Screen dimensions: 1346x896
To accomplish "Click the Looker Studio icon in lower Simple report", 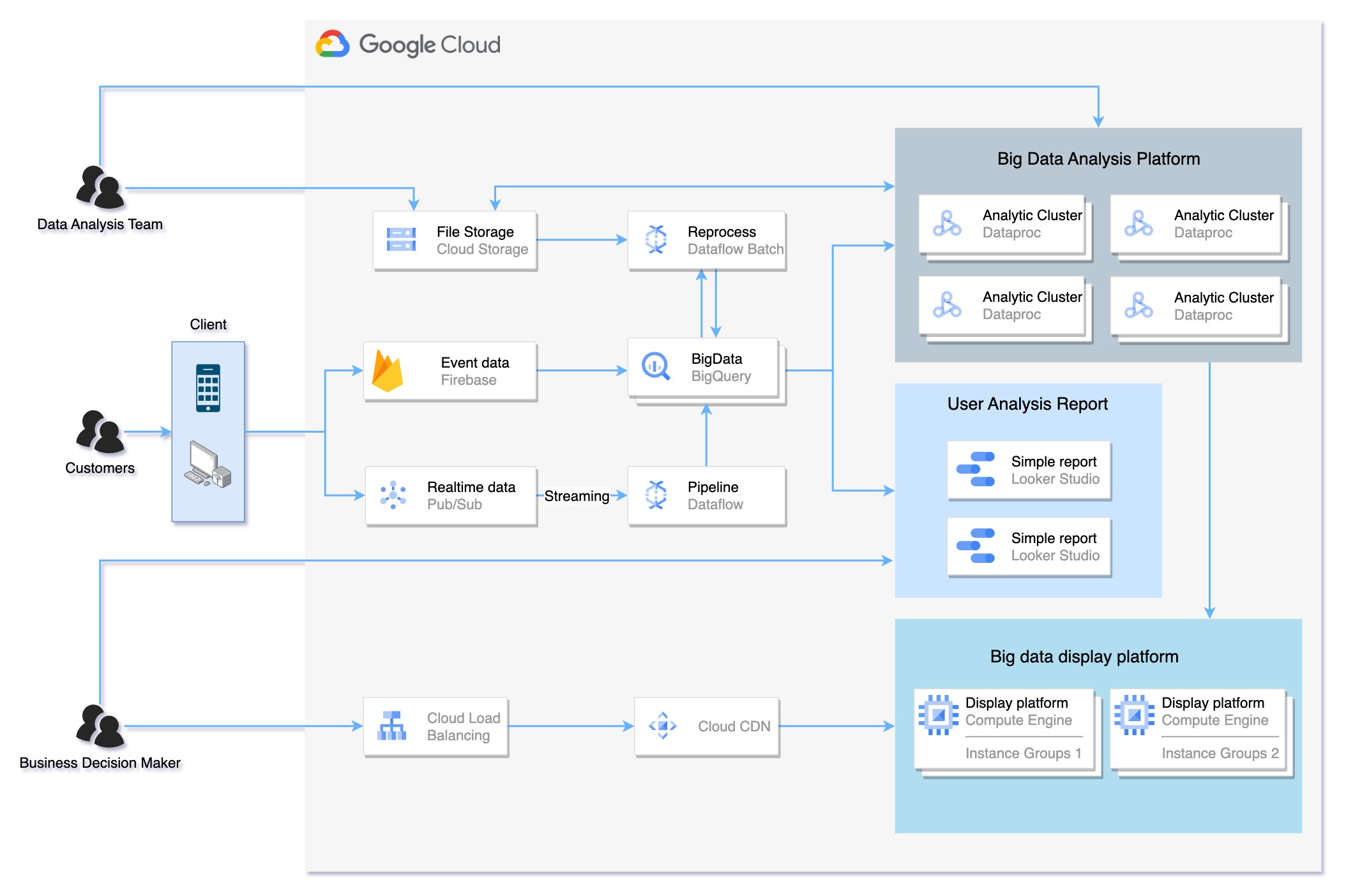I will 976,546.
